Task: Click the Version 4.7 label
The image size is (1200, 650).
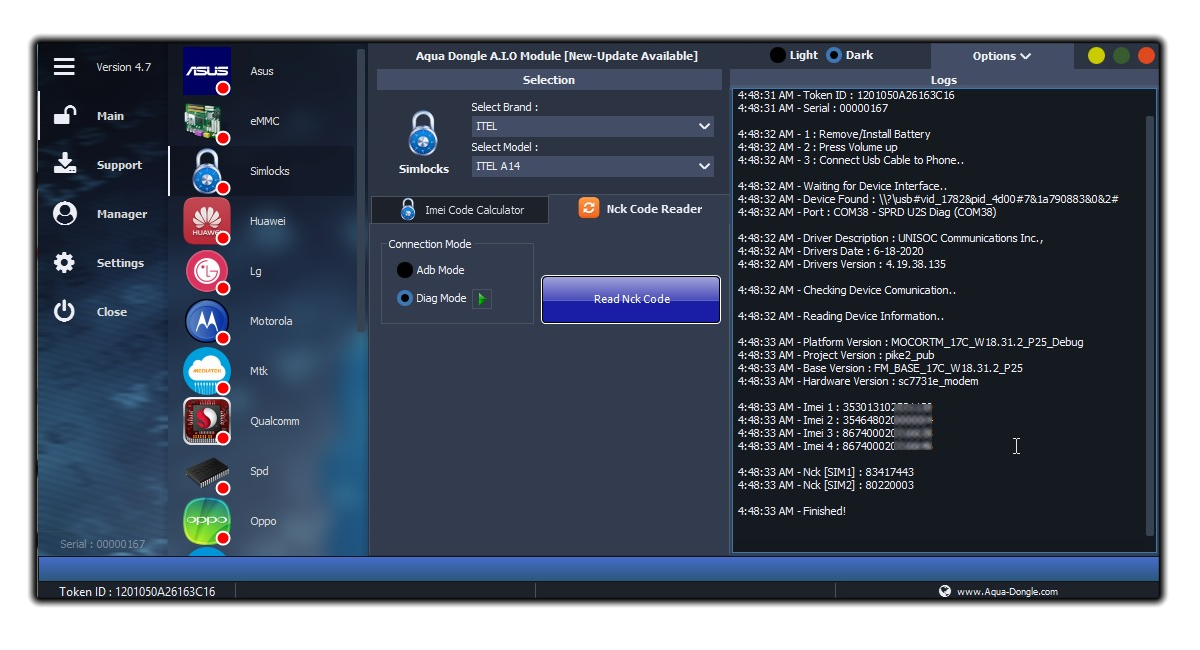Action: pyautogui.click(x=124, y=67)
